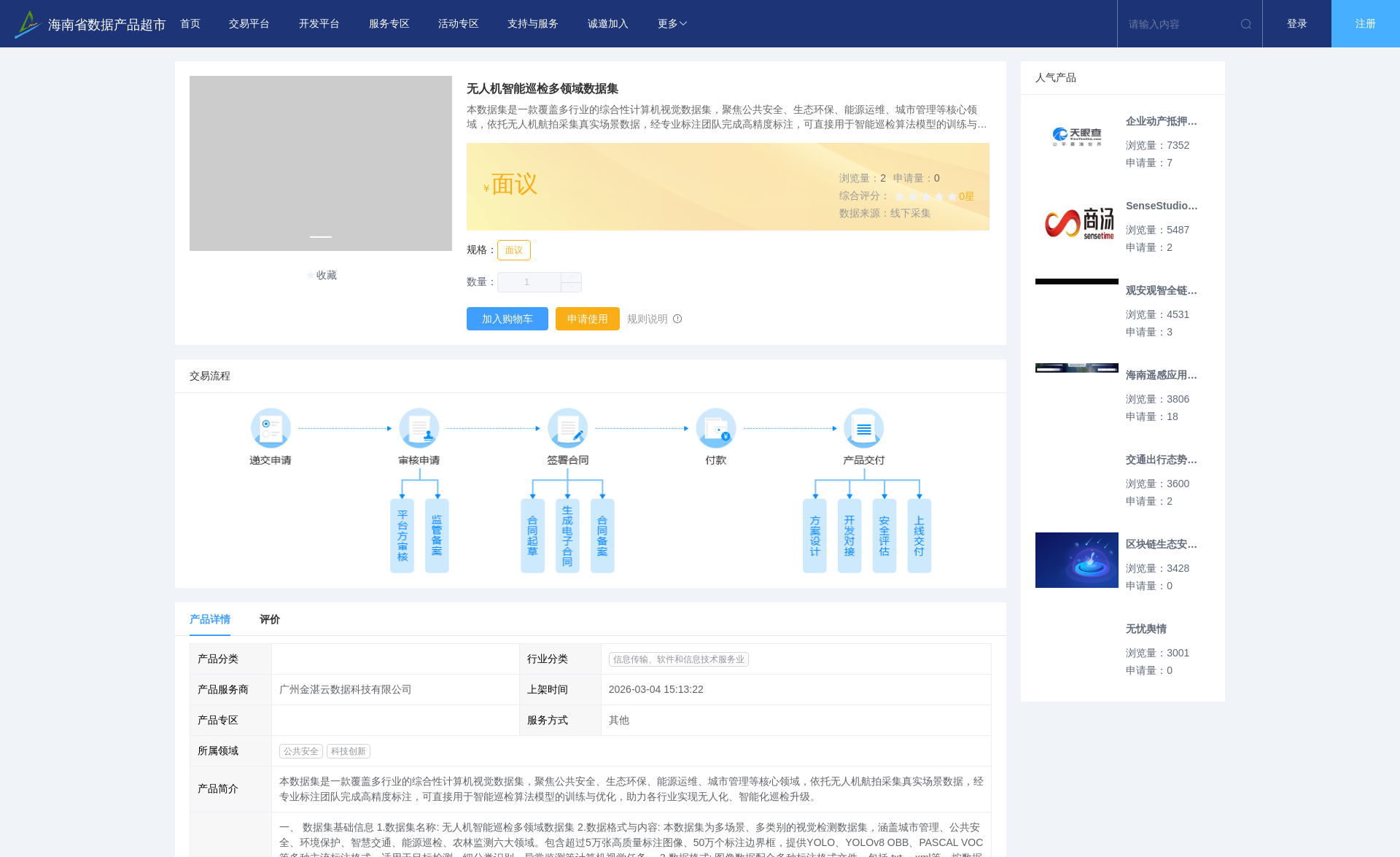Image resolution: width=1400 pixels, height=857 pixels.
Task: Open 开发平台 menu item
Action: (x=319, y=24)
